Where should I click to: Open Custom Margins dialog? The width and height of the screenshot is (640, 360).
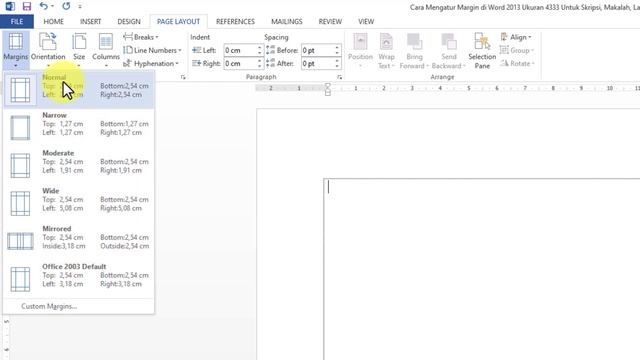[x=79, y=306]
